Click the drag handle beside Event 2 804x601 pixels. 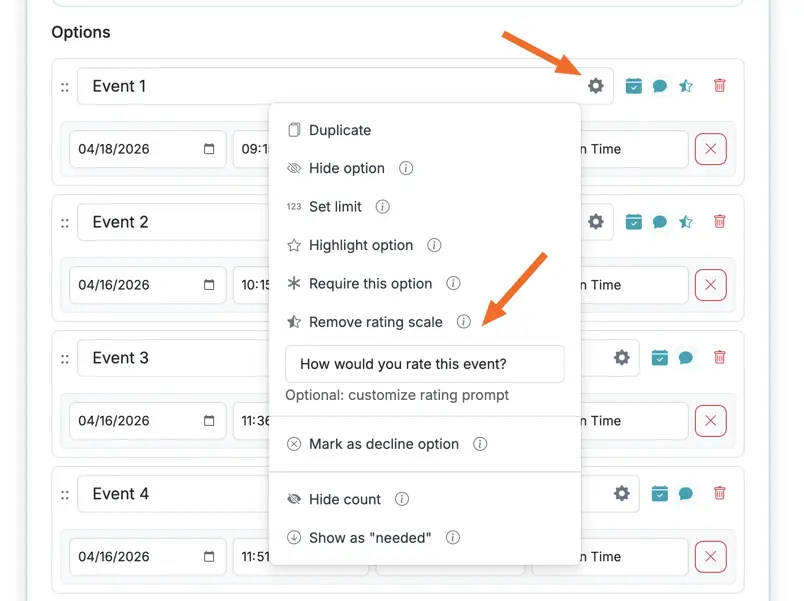(65, 223)
